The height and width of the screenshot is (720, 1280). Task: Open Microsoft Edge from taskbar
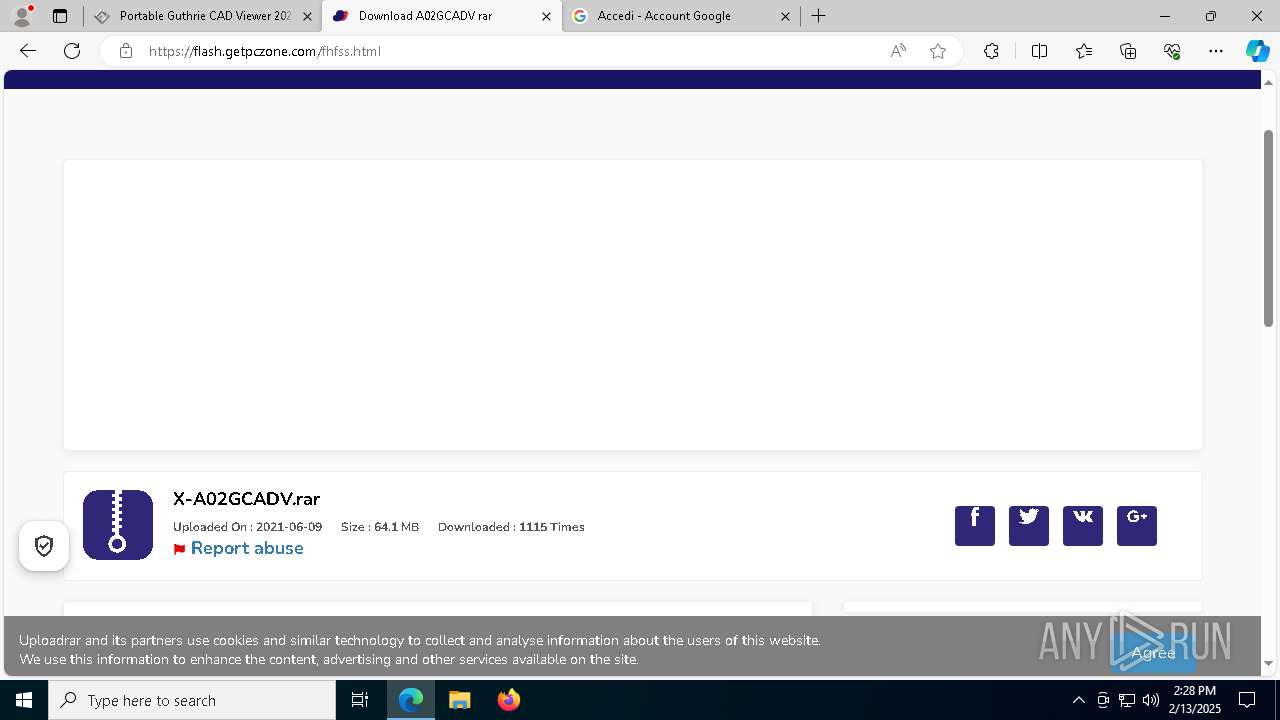411,700
